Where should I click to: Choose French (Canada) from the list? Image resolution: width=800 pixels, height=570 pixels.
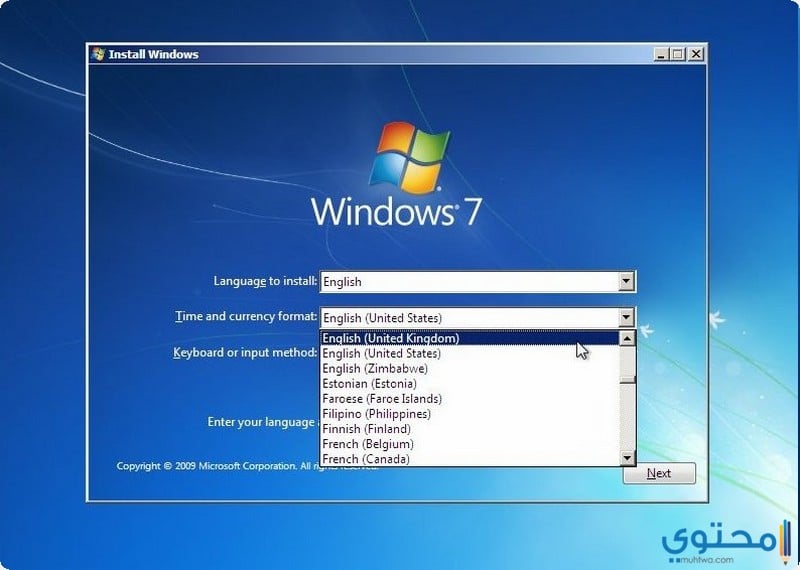pos(470,459)
